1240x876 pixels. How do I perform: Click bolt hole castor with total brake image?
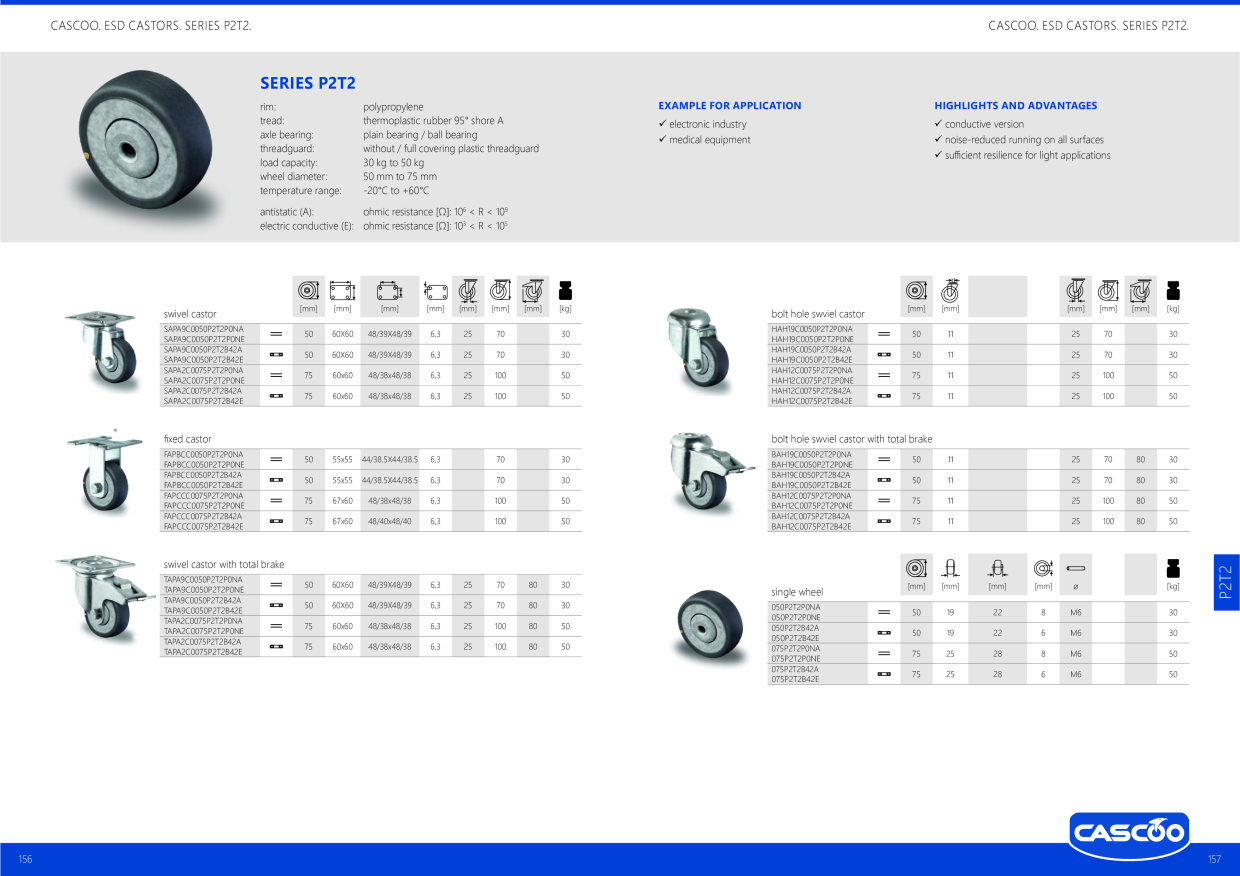click(711, 474)
